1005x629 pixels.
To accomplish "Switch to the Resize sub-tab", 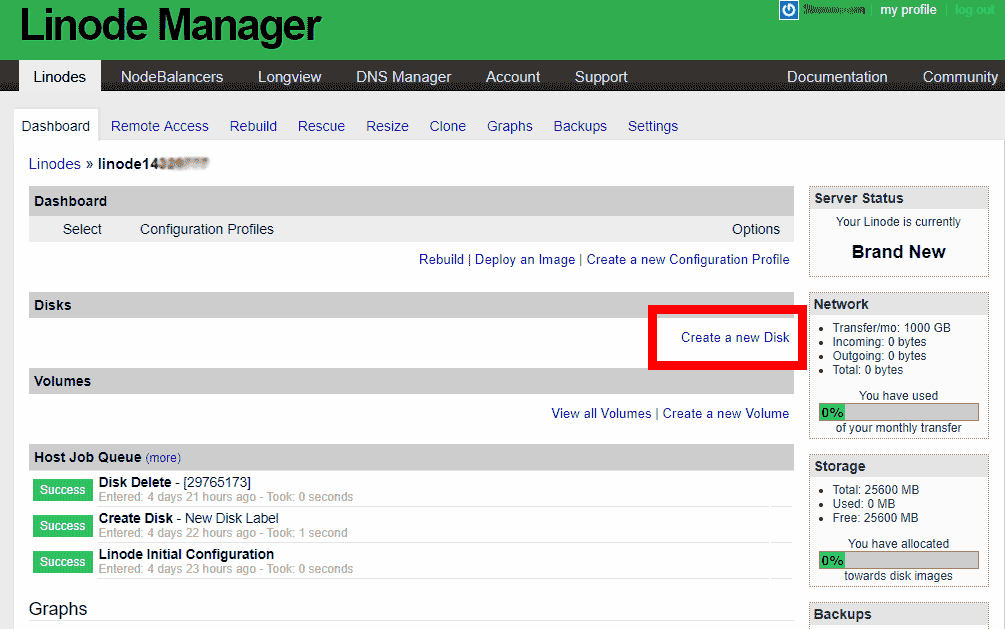I will pos(387,126).
